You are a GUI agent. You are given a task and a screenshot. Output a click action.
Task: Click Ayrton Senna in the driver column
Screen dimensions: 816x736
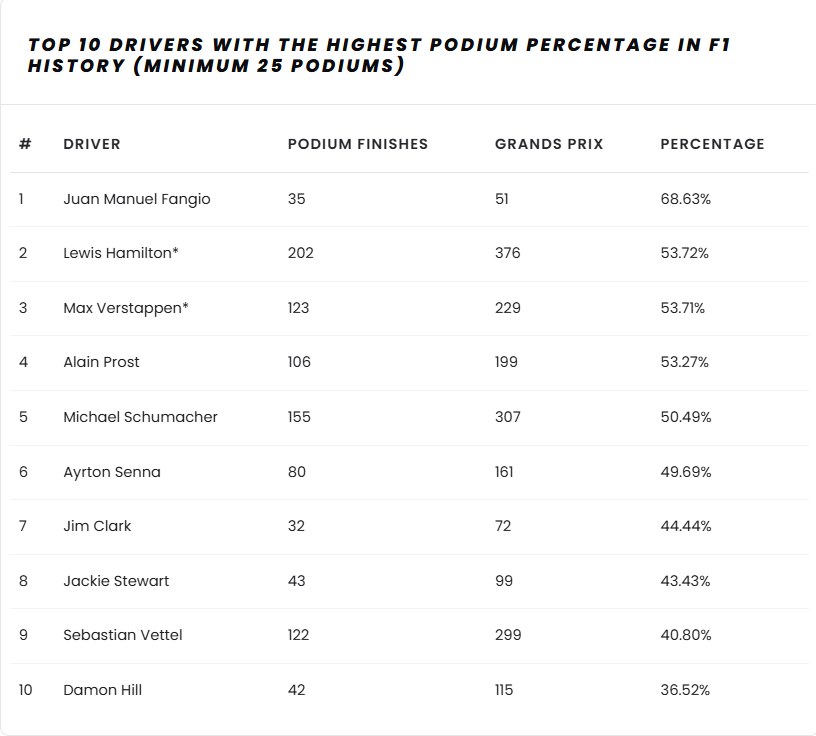112,472
